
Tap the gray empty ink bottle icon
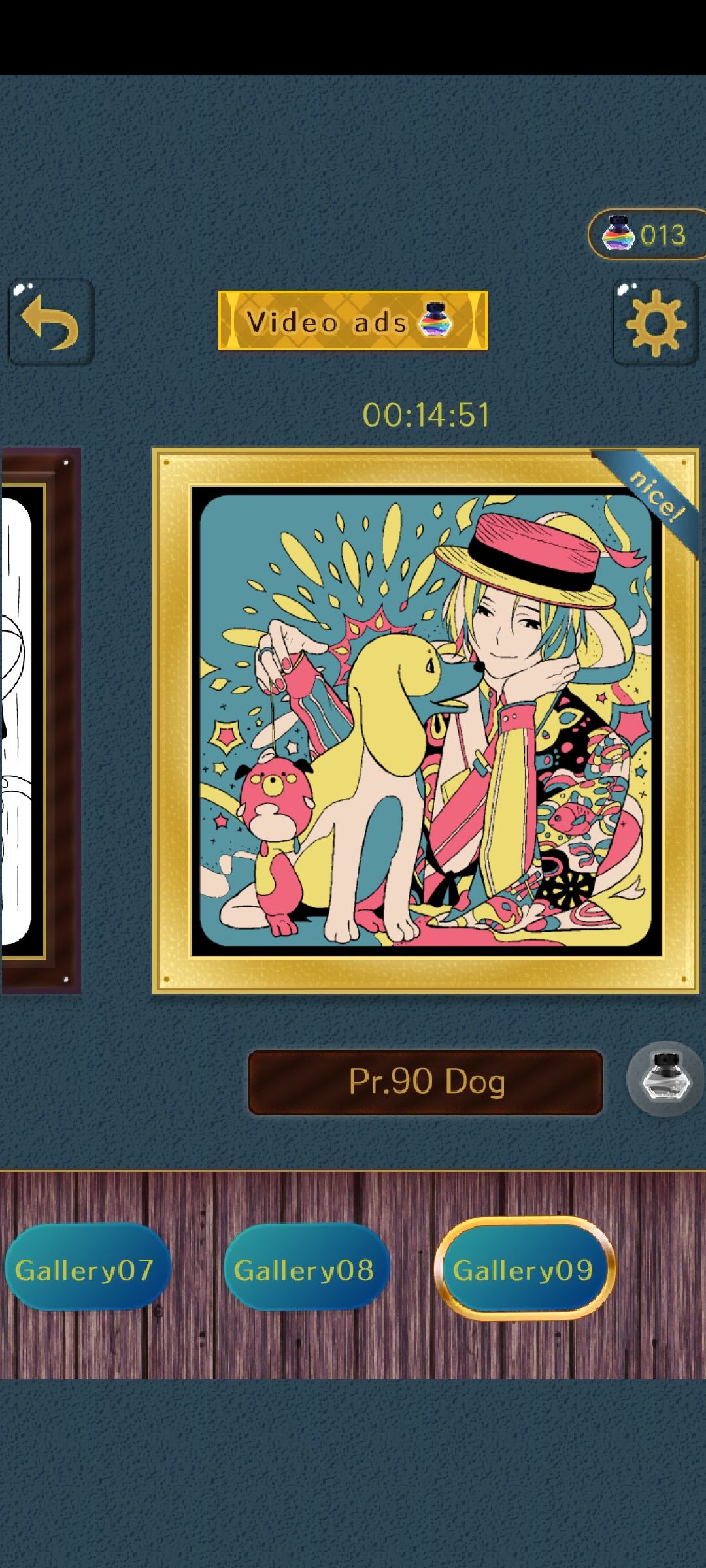(x=665, y=1078)
